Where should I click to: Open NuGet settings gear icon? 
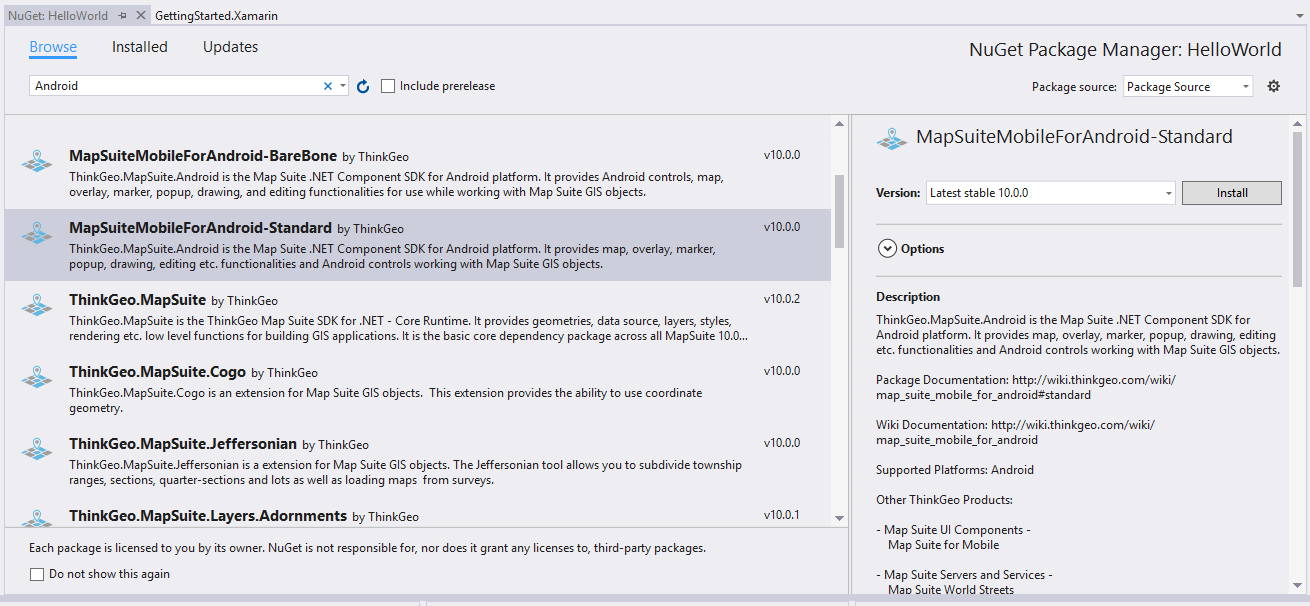1273,86
